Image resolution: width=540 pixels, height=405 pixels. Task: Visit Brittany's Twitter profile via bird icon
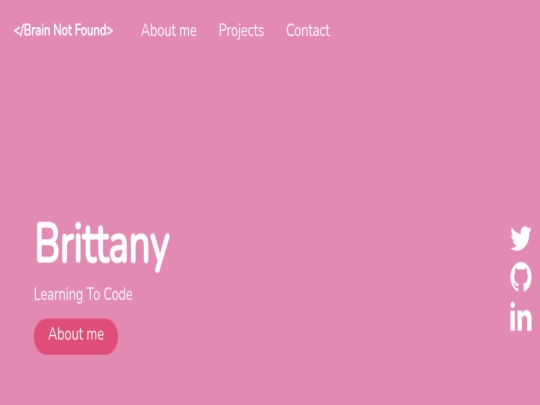coord(521,238)
